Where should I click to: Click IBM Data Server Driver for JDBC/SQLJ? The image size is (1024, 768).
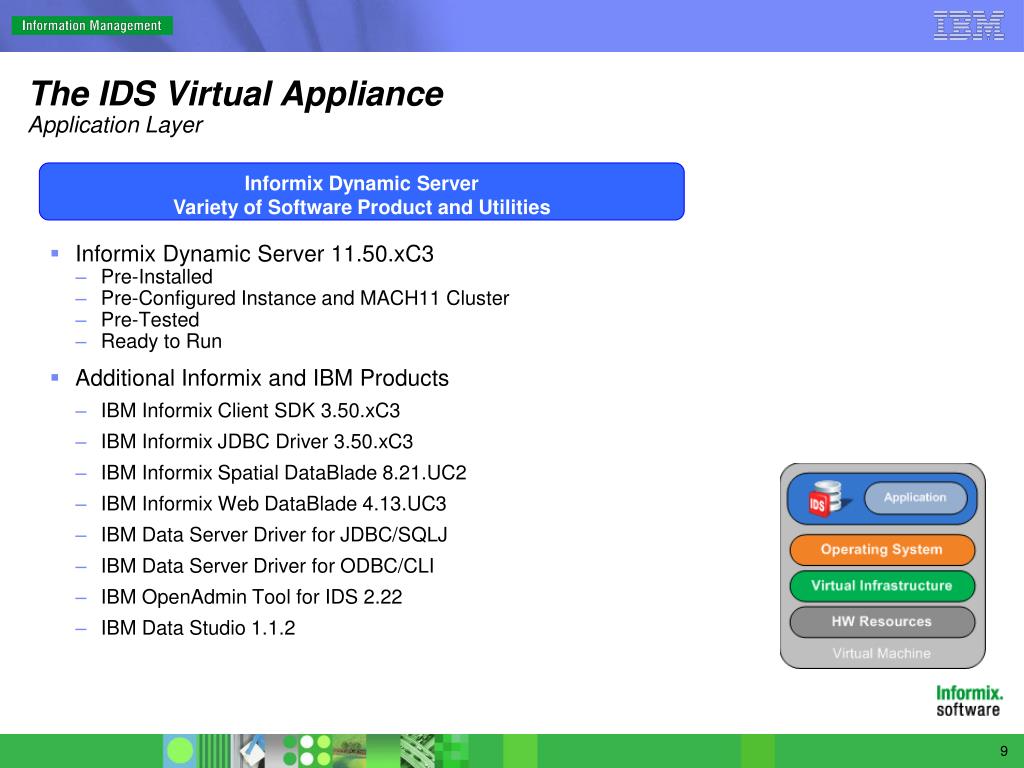tap(274, 535)
